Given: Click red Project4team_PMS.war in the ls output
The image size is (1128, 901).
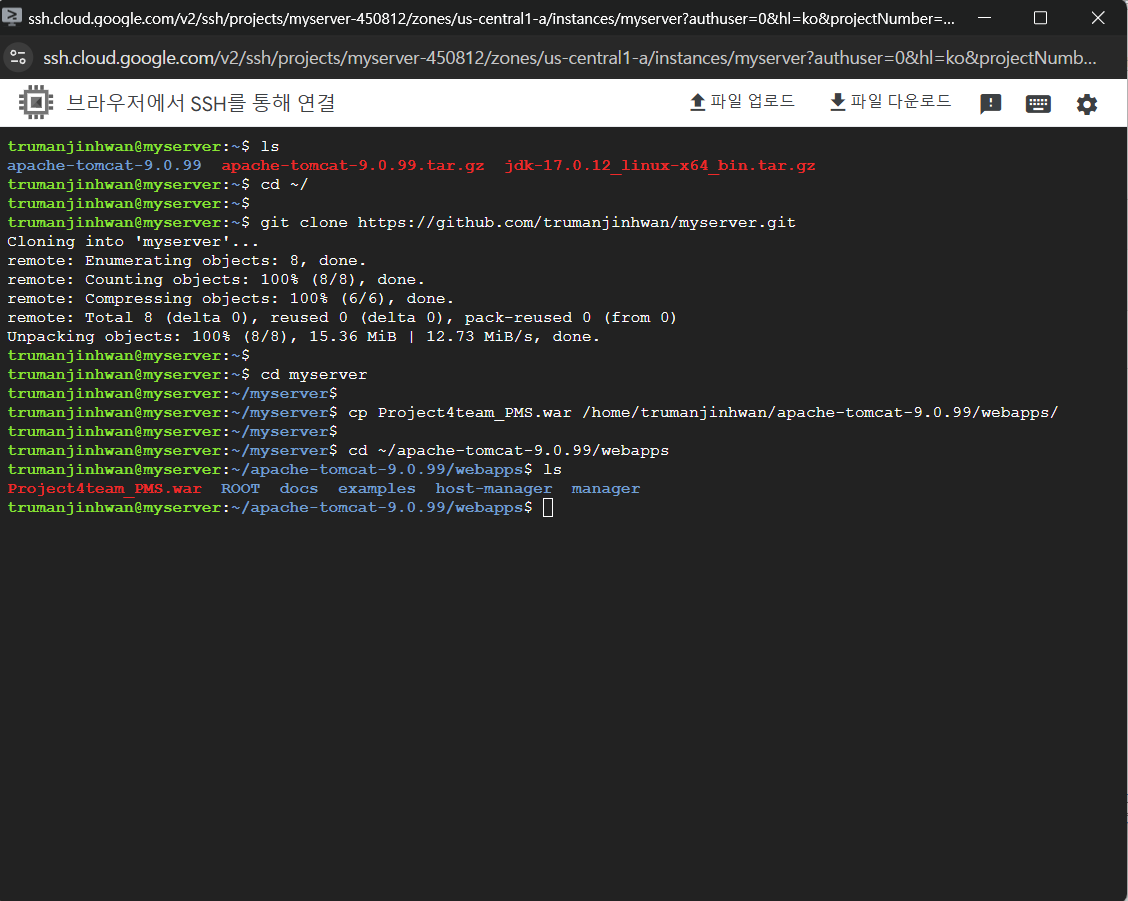Looking at the screenshot, I should pos(104,489).
